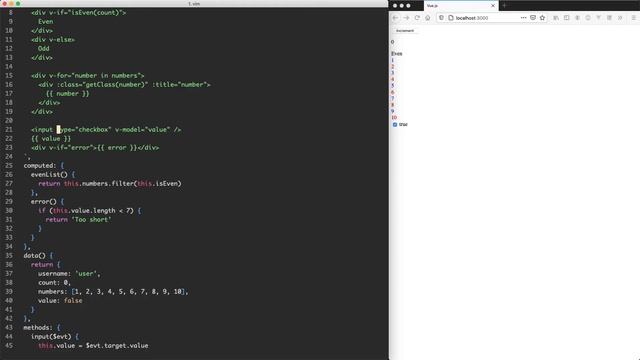Viewport: 640px width, 360px height.
Task: Click 'Too short' string on line 31
Action: click(x=91, y=220)
